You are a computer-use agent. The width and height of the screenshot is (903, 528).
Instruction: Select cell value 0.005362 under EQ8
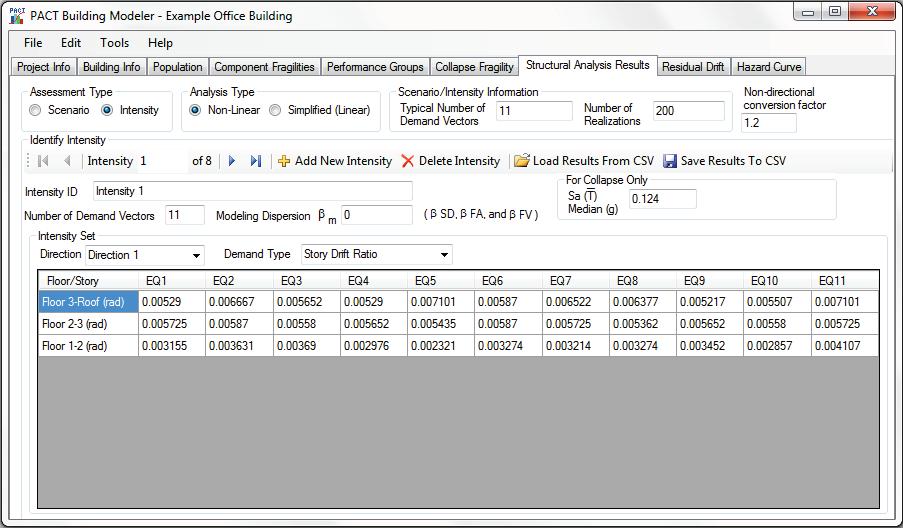(x=643, y=324)
